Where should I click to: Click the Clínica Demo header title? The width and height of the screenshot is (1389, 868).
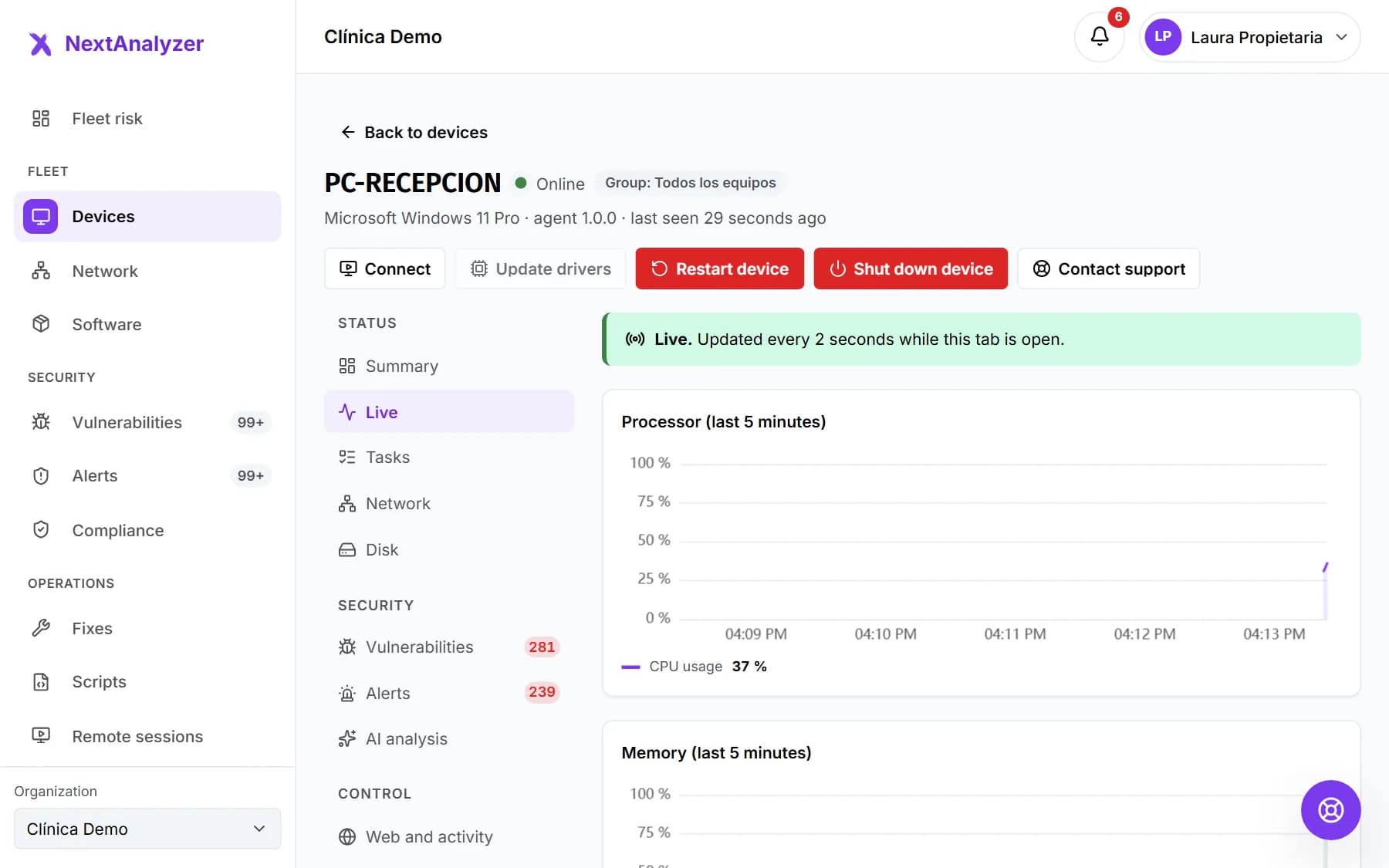point(383,37)
